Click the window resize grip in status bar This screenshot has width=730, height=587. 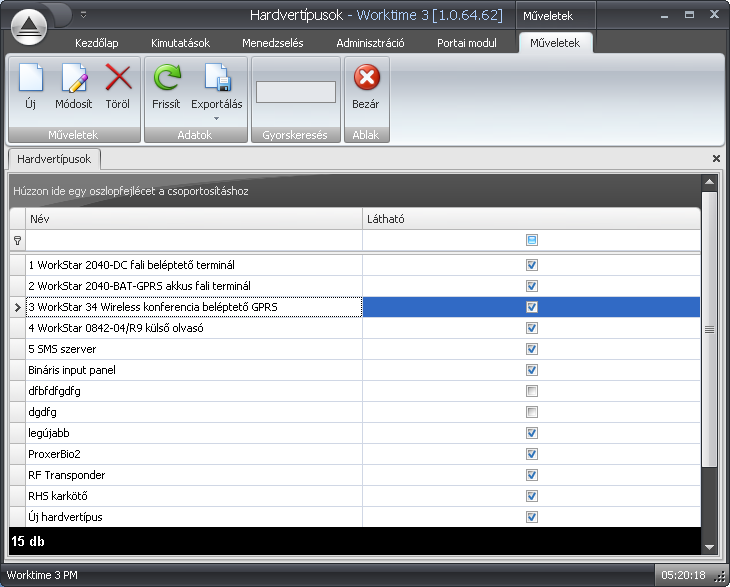click(x=720, y=577)
